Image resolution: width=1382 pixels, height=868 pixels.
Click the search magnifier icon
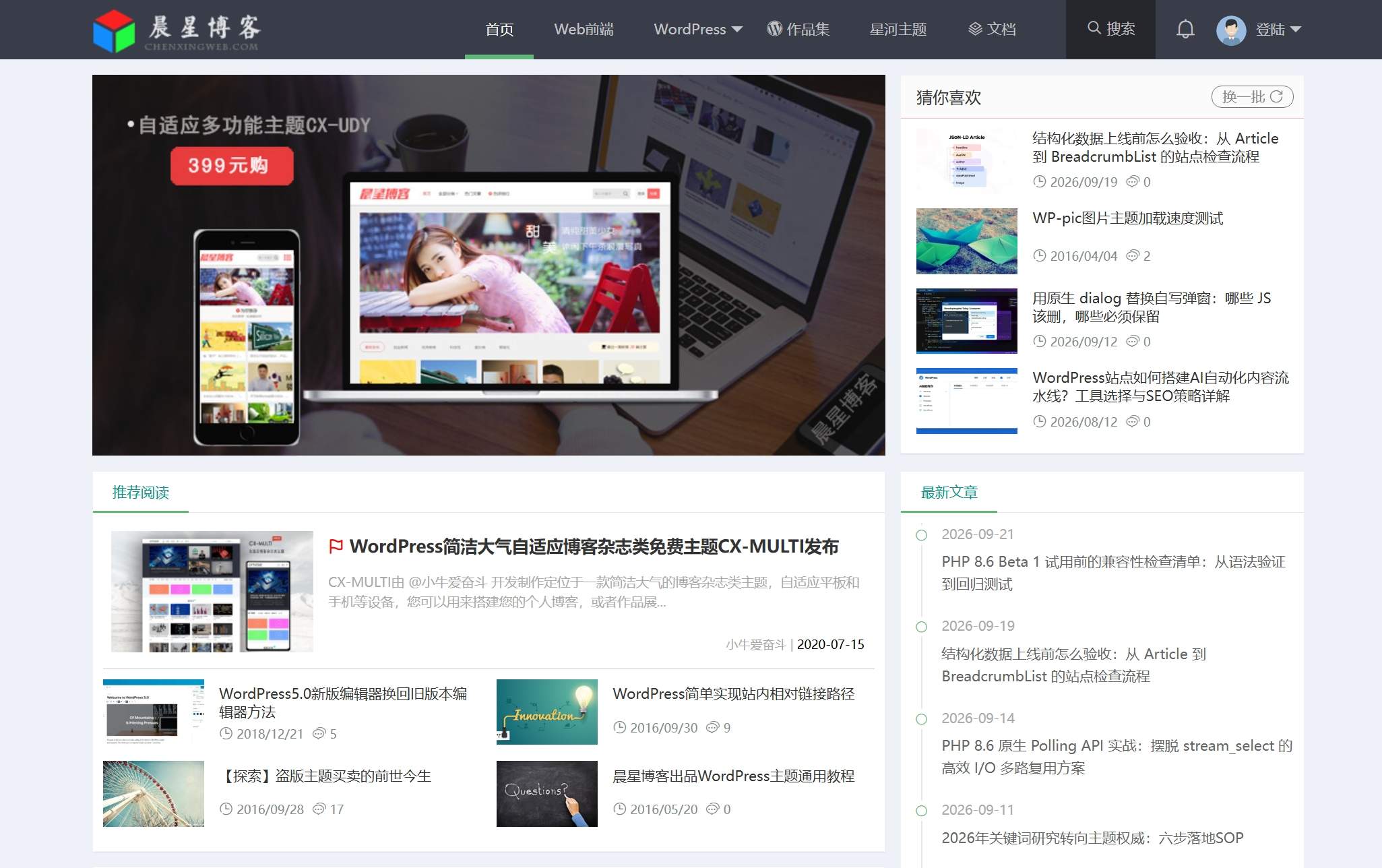click(x=1094, y=28)
